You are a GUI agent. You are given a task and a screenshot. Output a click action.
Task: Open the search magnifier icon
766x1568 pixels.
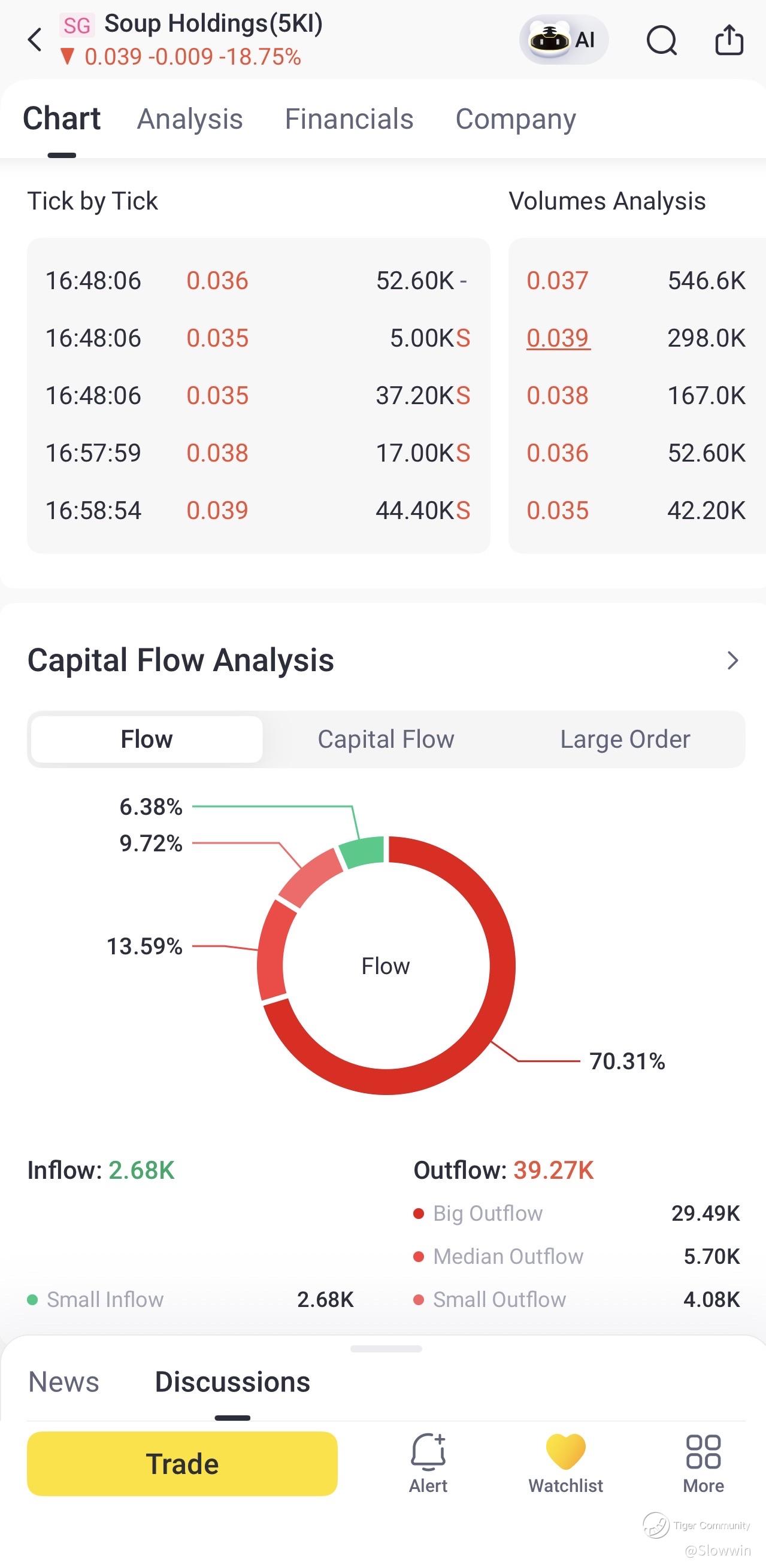tap(661, 41)
